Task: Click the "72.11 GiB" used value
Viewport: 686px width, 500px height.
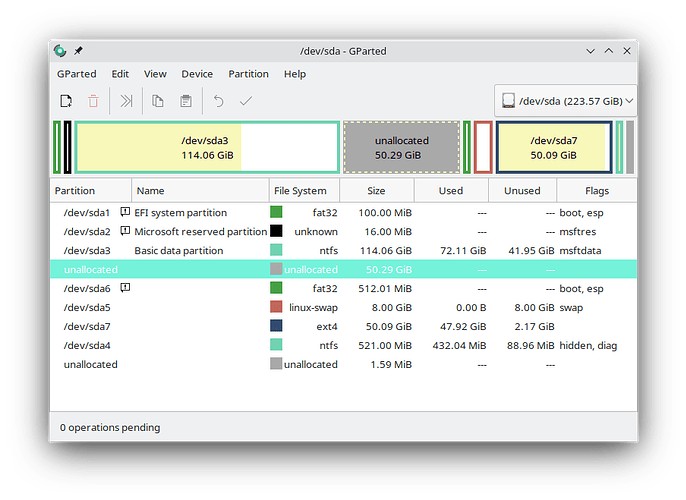Action: pos(463,251)
